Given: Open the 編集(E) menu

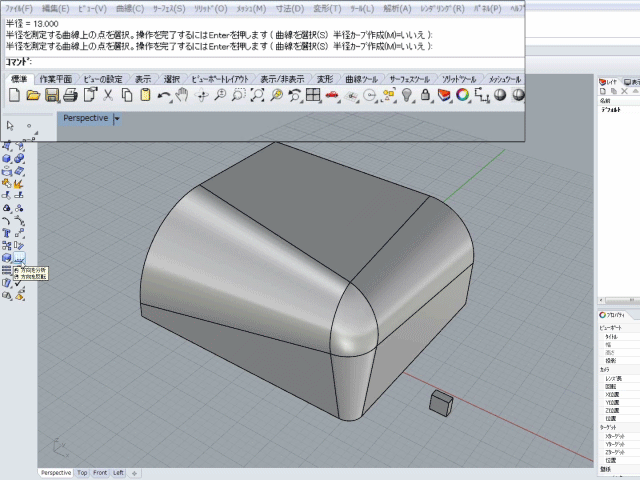Looking at the screenshot, I should 55,9.
